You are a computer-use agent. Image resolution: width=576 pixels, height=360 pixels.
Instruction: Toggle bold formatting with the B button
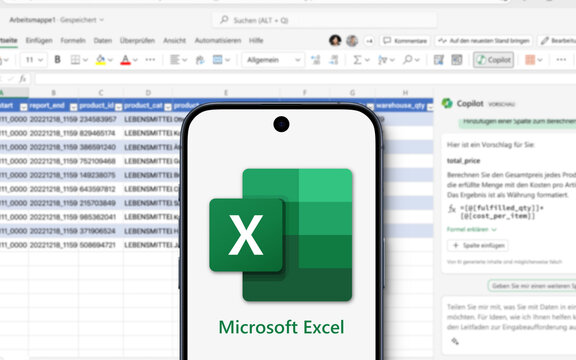[57, 60]
